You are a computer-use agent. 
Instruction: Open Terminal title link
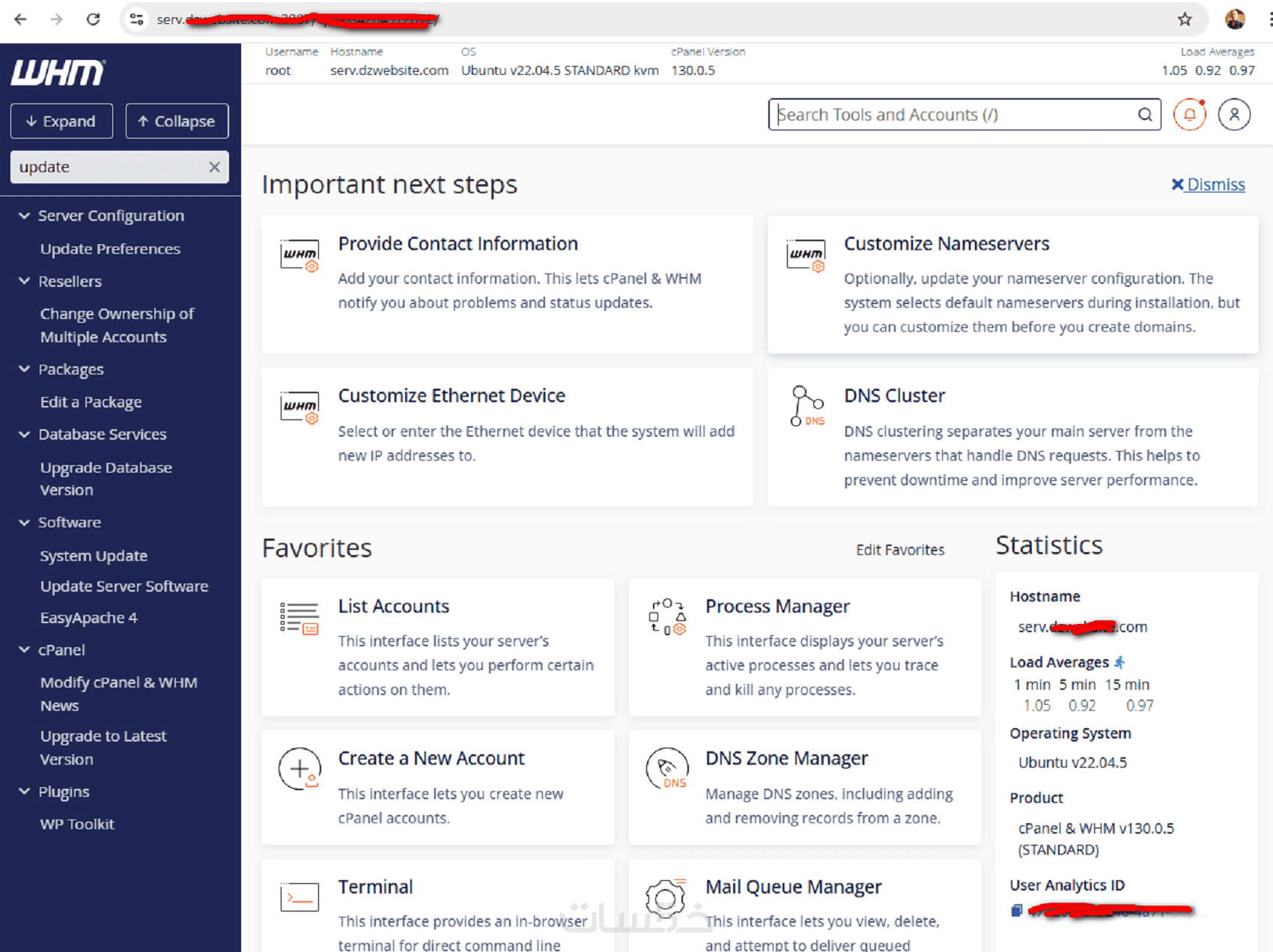point(375,887)
